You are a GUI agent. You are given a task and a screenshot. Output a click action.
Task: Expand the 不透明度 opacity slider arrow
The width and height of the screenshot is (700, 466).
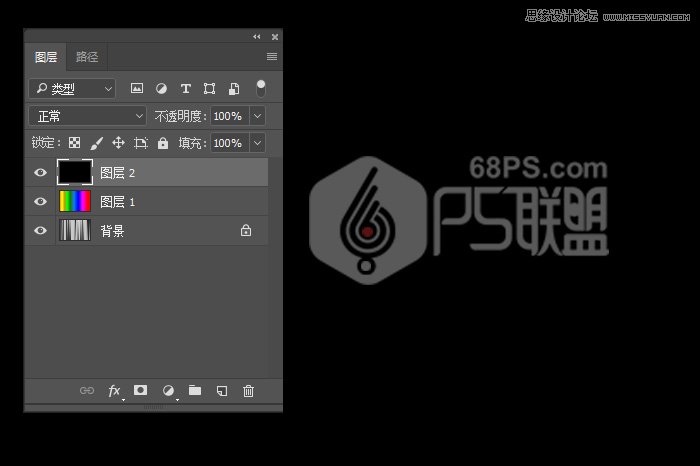[x=257, y=116]
